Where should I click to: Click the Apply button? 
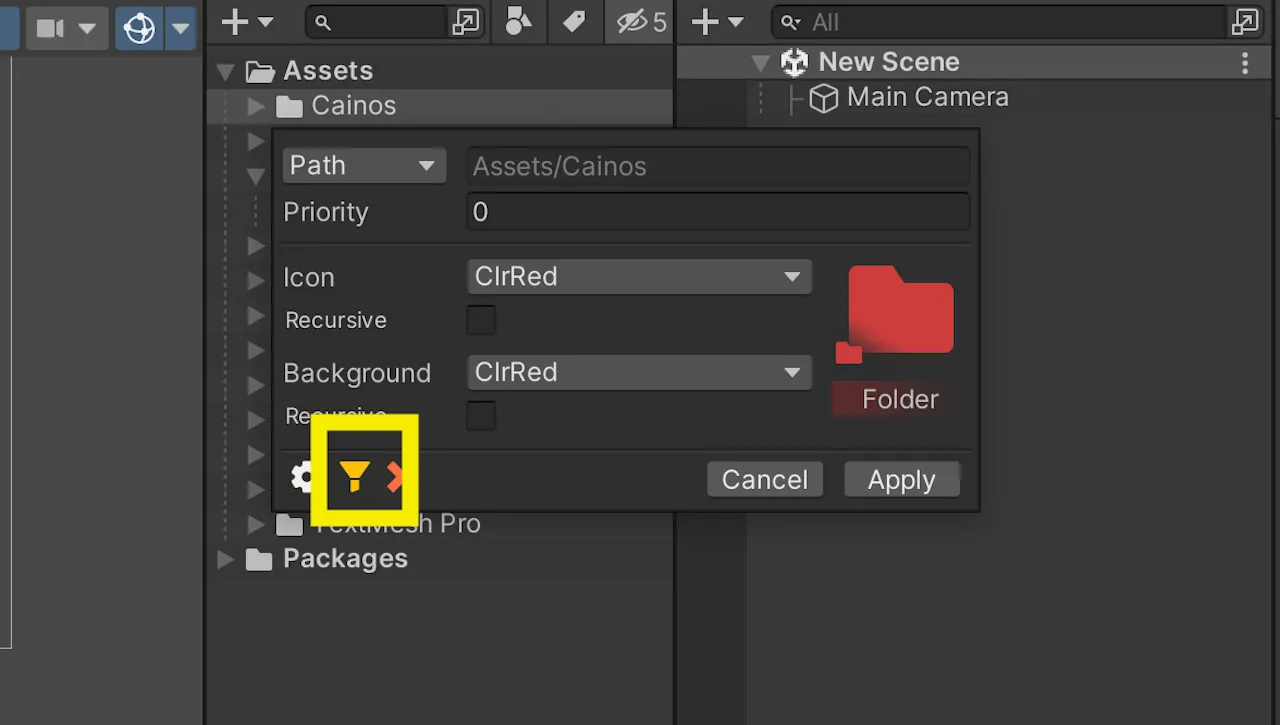[x=902, y=480]
